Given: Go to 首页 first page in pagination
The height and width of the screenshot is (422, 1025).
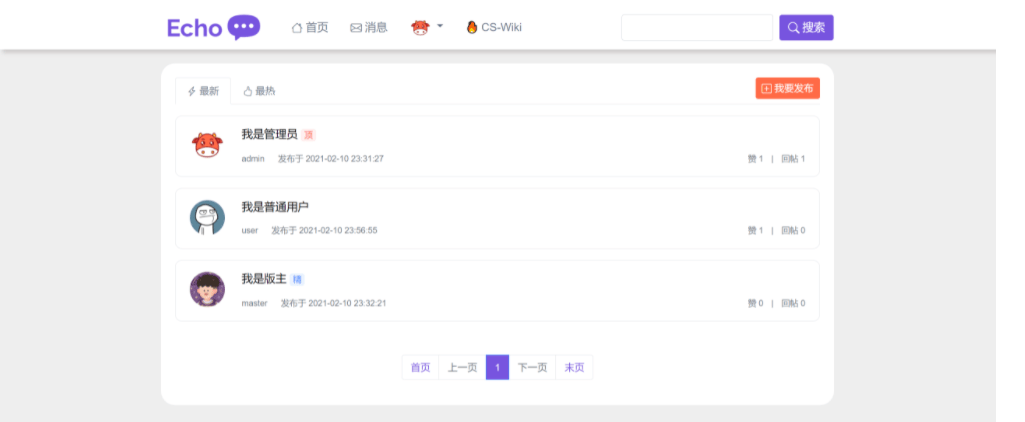Looking at the screenshot, I should click(420, 368).
